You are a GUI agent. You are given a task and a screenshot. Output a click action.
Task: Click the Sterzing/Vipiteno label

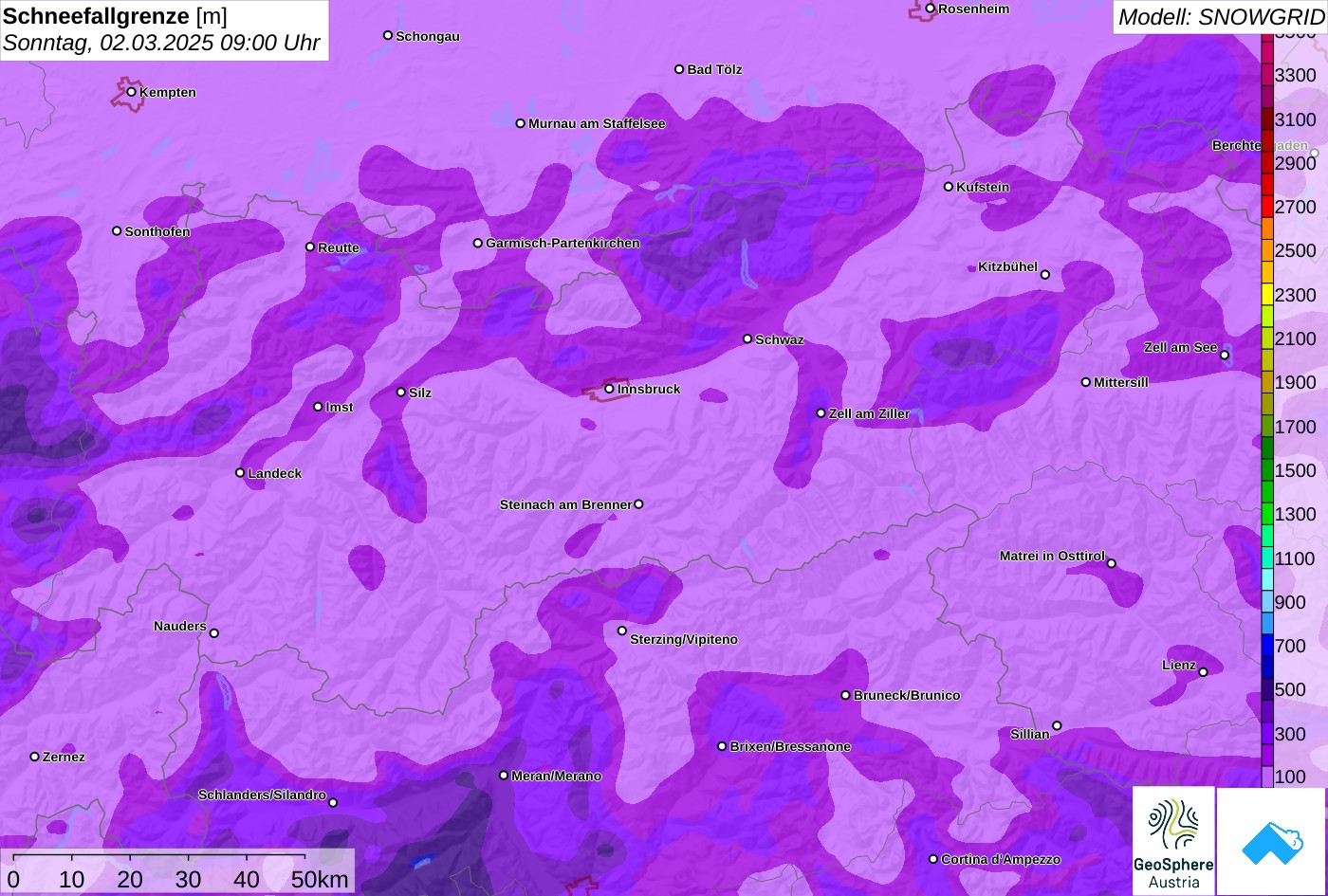click(684, 639)
